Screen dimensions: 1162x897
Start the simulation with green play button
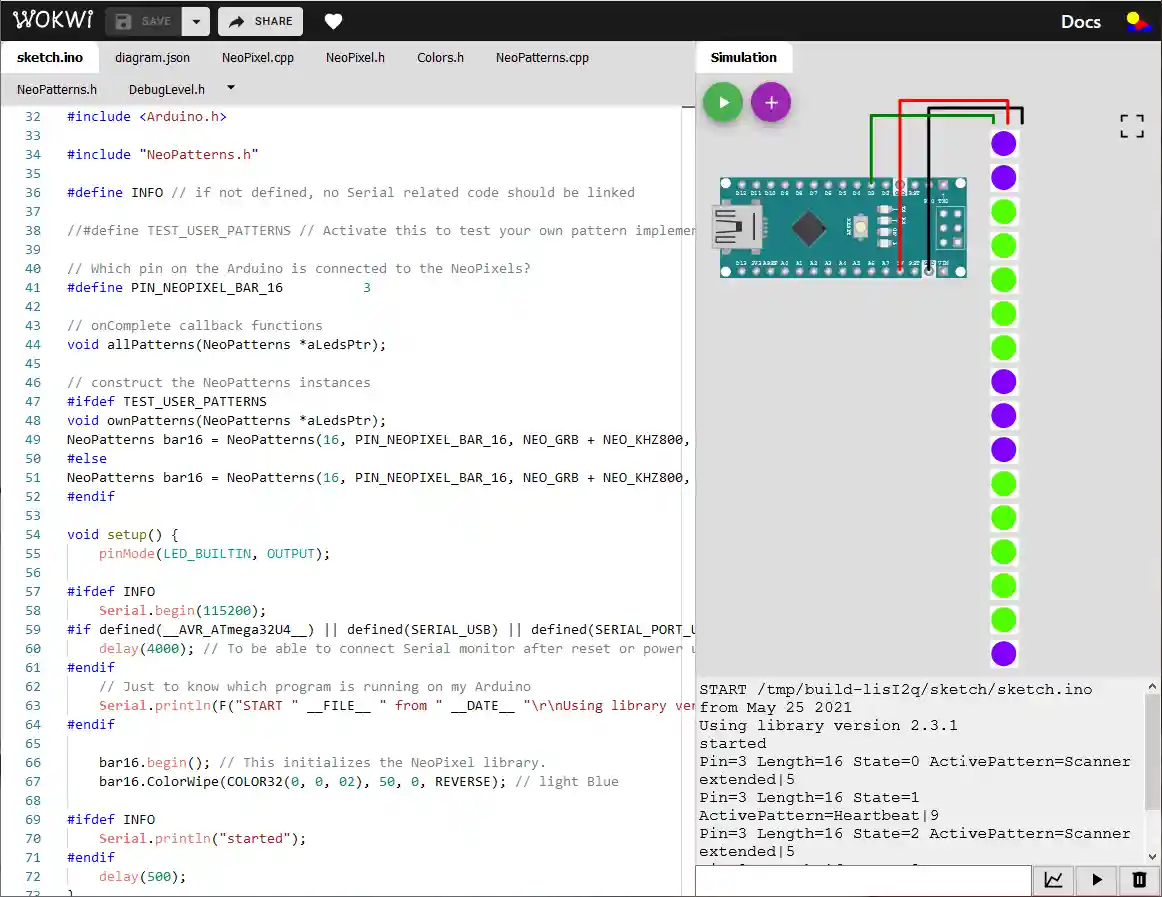723,102
